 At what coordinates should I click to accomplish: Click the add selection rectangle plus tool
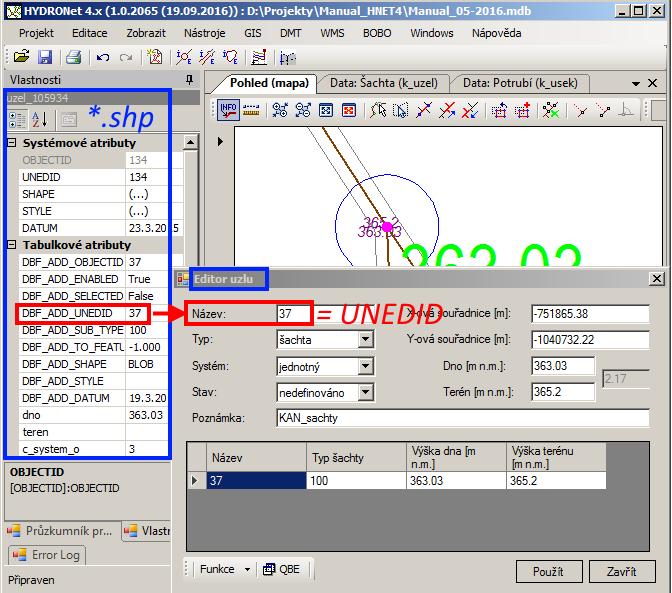tap(522, 110)
